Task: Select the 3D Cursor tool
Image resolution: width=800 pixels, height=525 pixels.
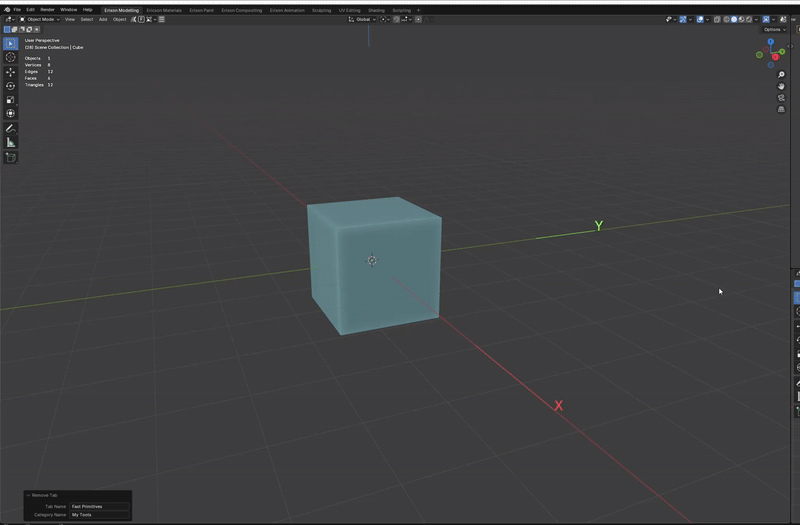Action: pos(10,57)
